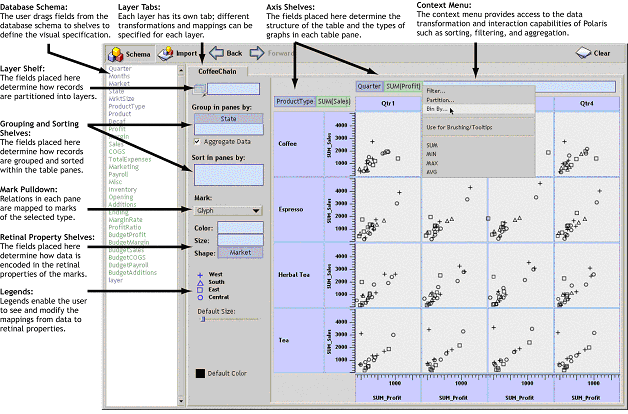Switch to the CoffeeChain layer tab
The image size is (628, 414).
(x=220, y=73)
